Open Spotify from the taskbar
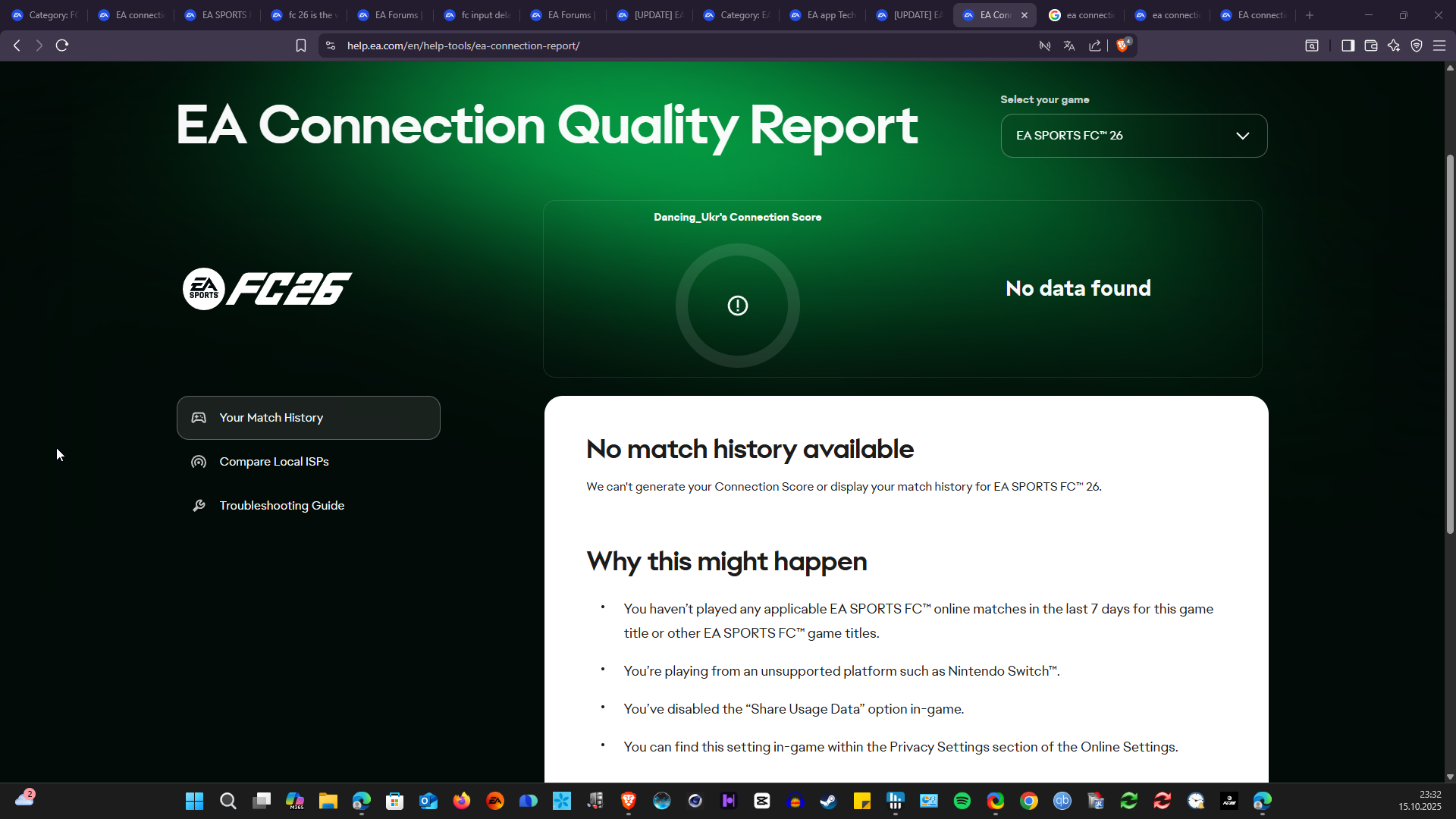This screenshot has width=1456, height=819. coord(962,801)
